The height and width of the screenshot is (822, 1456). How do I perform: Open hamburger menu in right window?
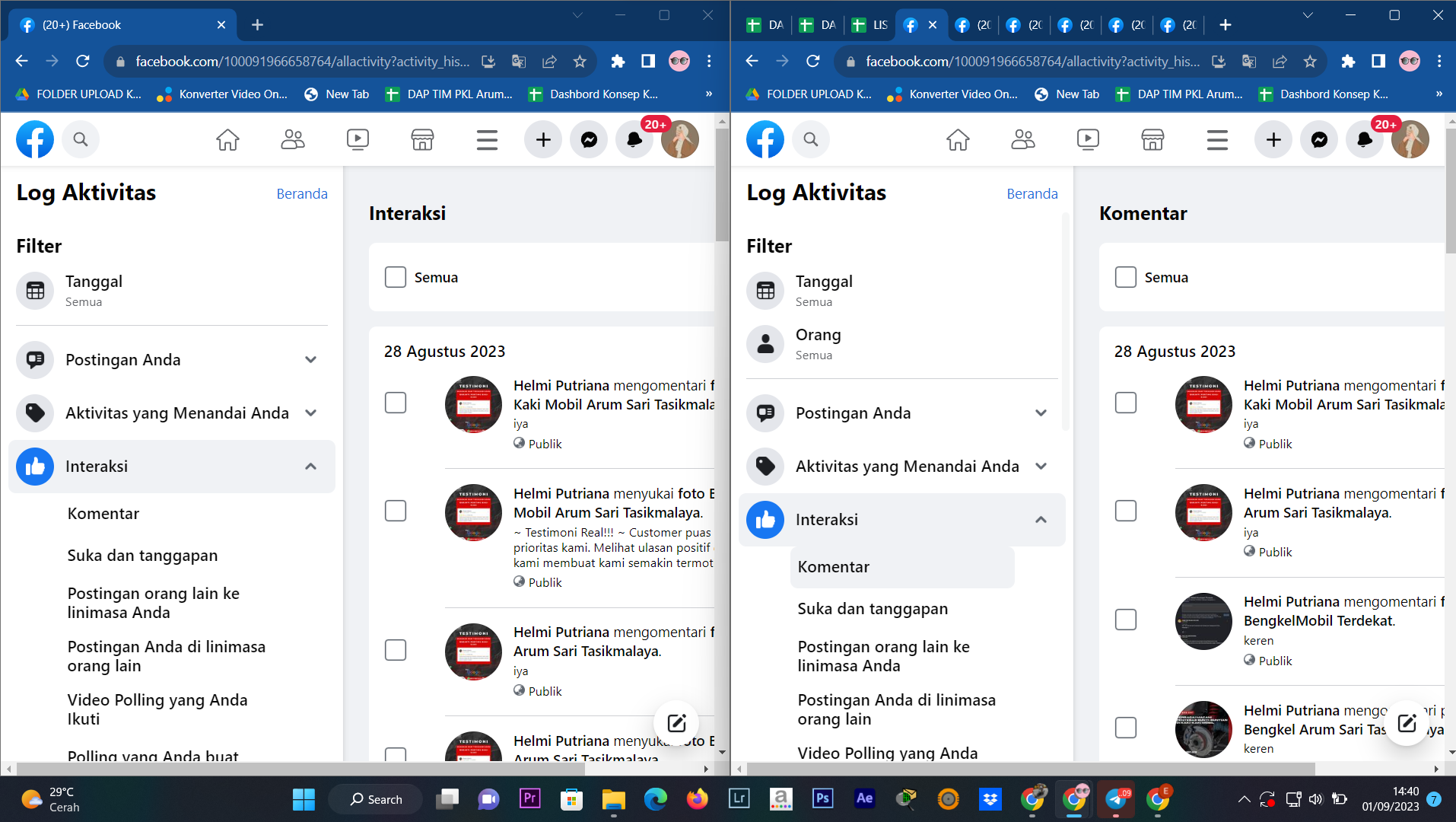[x=1217, y=140]
